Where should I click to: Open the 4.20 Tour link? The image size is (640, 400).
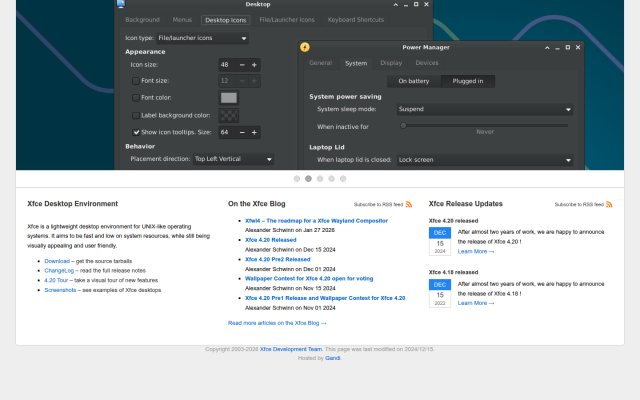point(56,280)
